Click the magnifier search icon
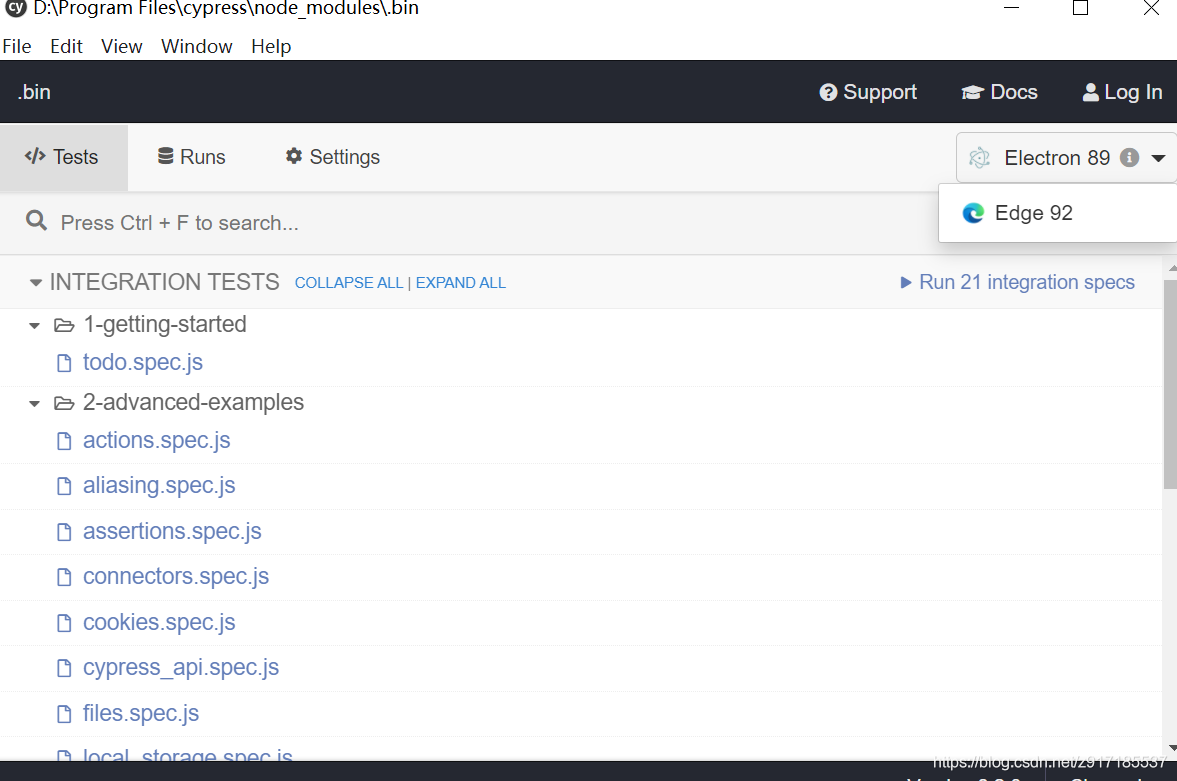1177x781 pixels. point(36,221)
